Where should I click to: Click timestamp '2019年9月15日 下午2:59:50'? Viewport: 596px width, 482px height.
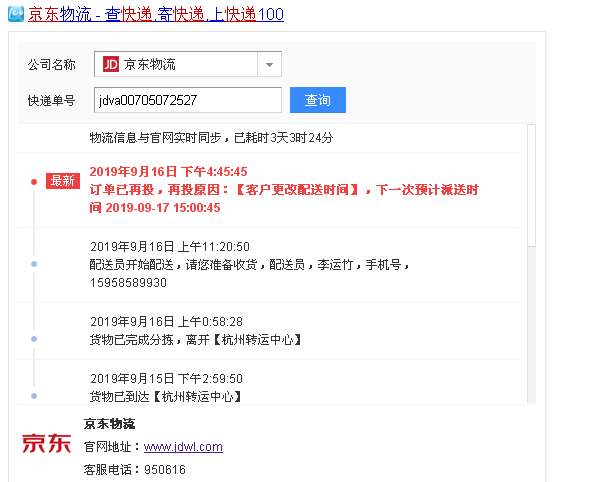pos(166,379)
